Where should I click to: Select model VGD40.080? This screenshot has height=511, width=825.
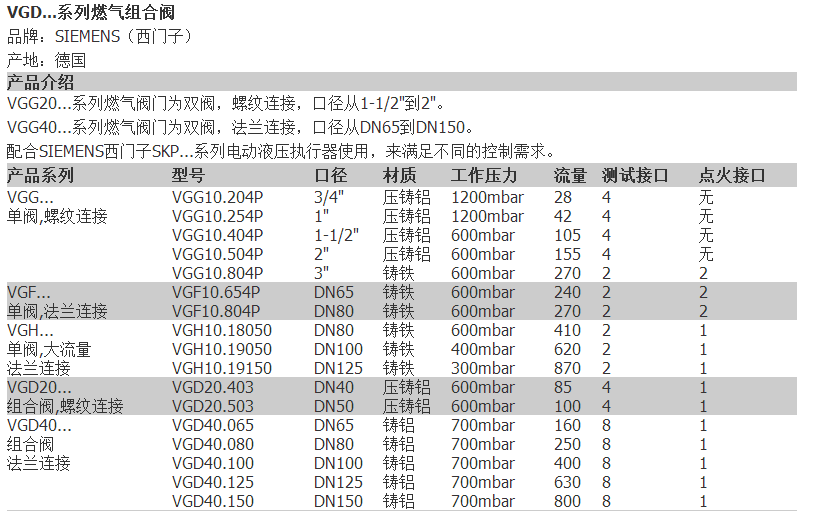point(213,444)
